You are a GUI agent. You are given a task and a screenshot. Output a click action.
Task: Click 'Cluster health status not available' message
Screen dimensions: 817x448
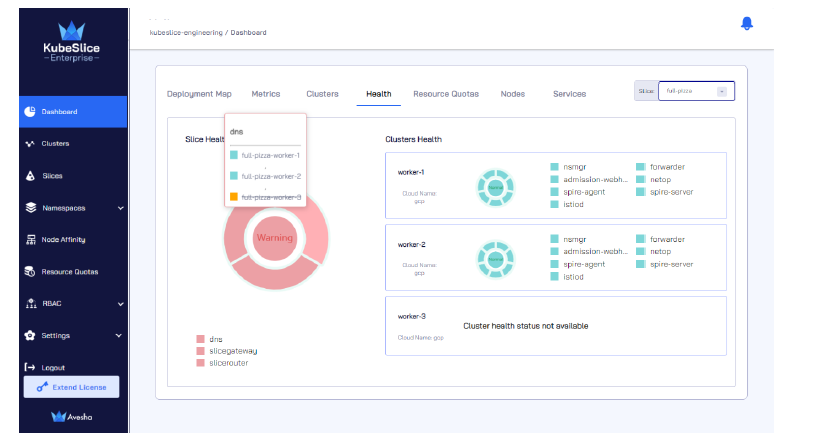[526, 326]
